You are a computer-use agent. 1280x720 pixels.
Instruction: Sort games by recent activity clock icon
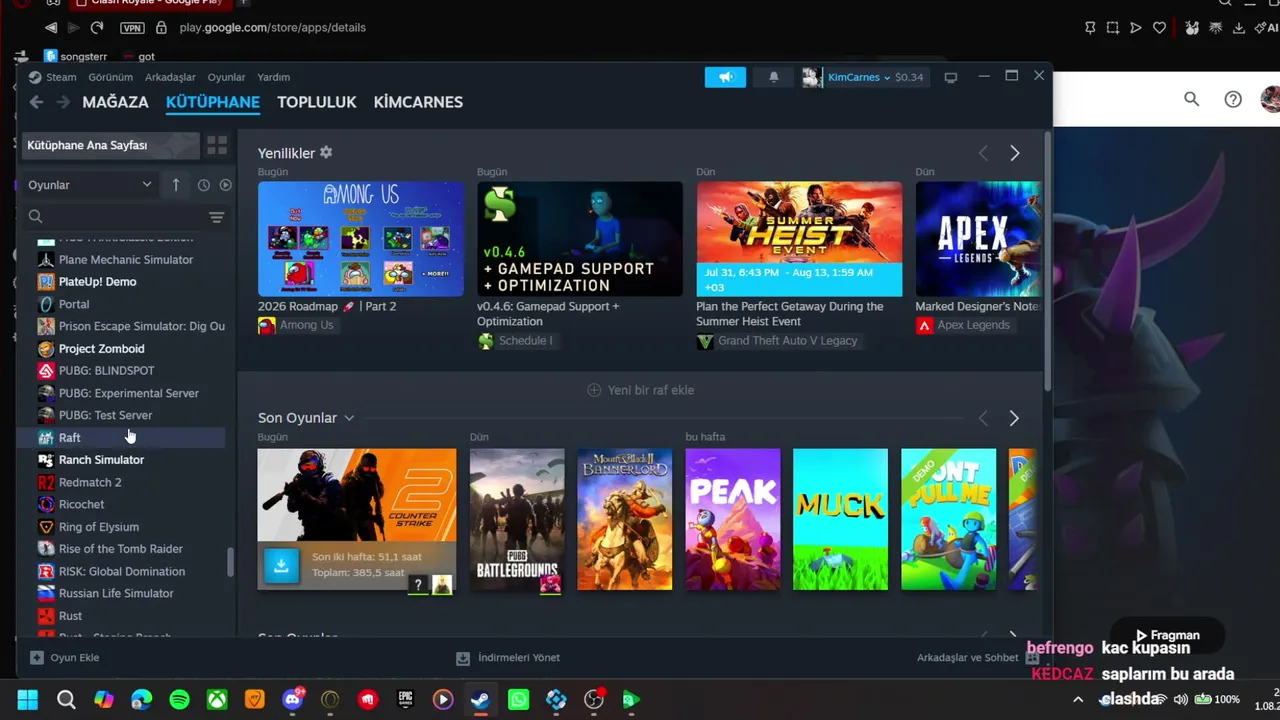[x=204, y=185]
